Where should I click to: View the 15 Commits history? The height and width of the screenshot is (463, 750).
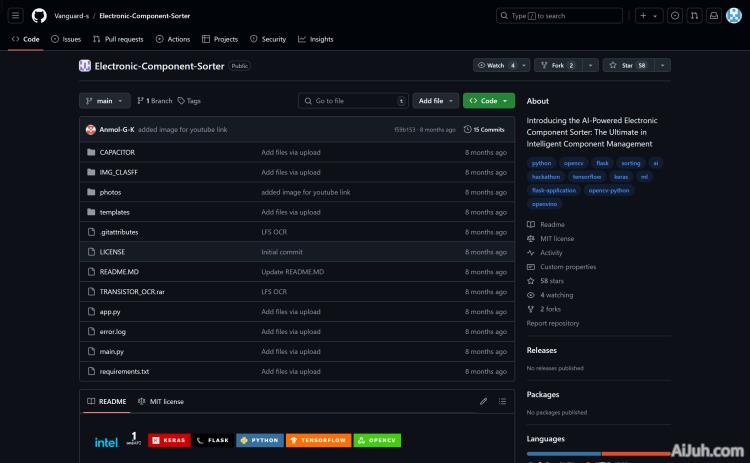click(484, 129)
